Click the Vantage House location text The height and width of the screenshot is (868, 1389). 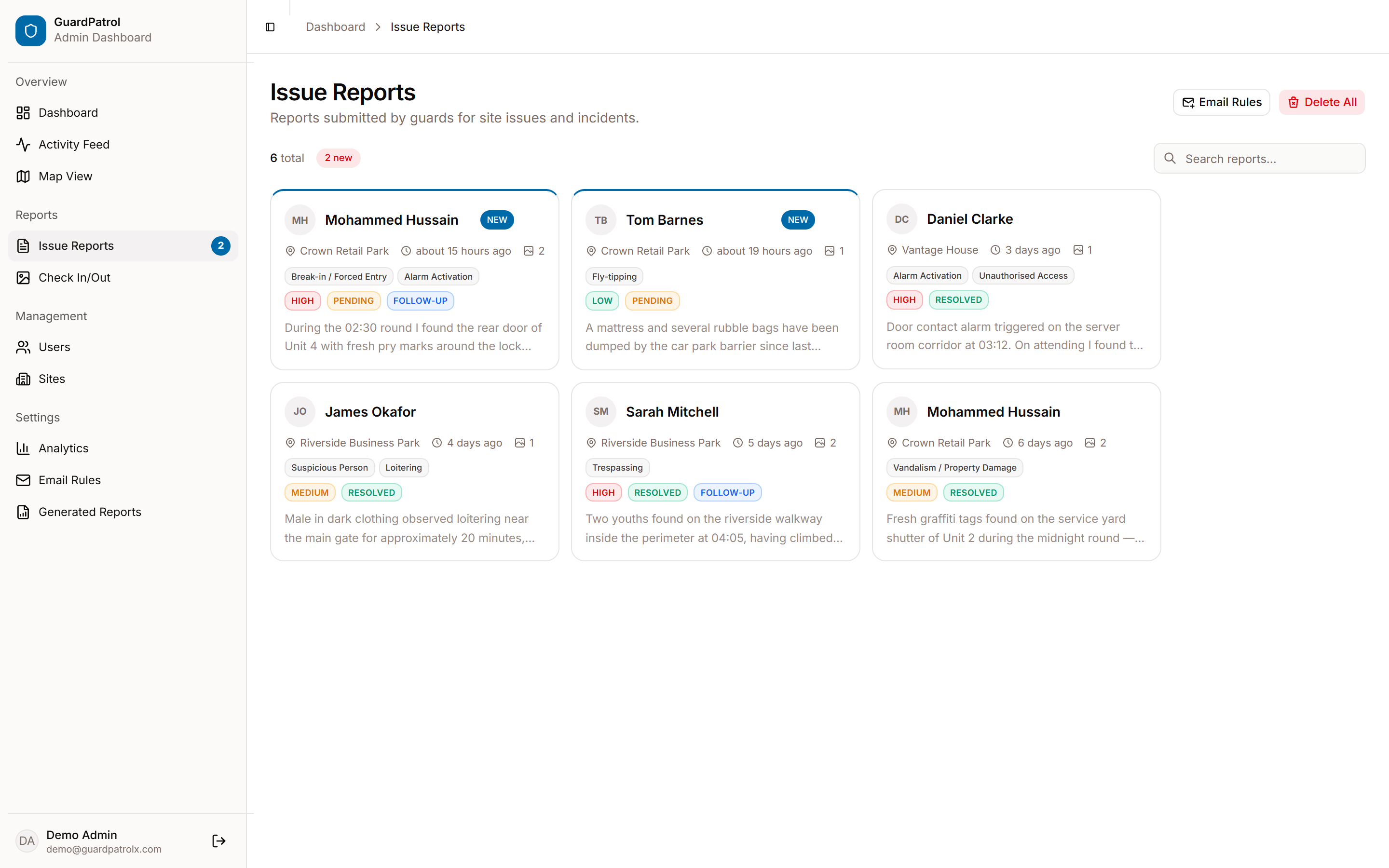[940, 250]
